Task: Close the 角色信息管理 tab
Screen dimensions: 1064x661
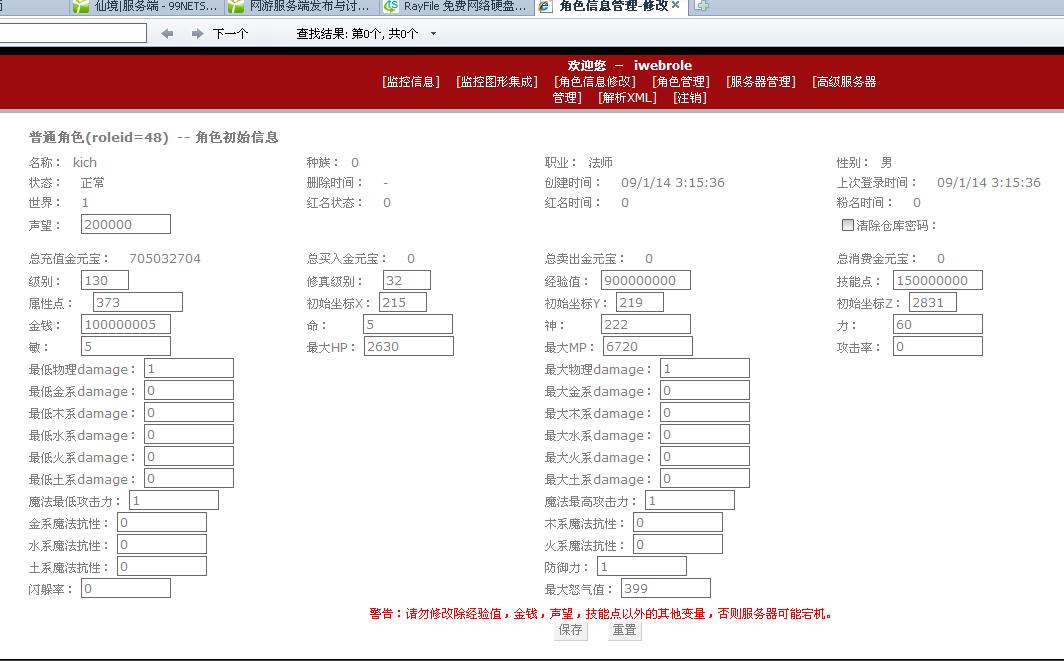Action: point(676,6)
